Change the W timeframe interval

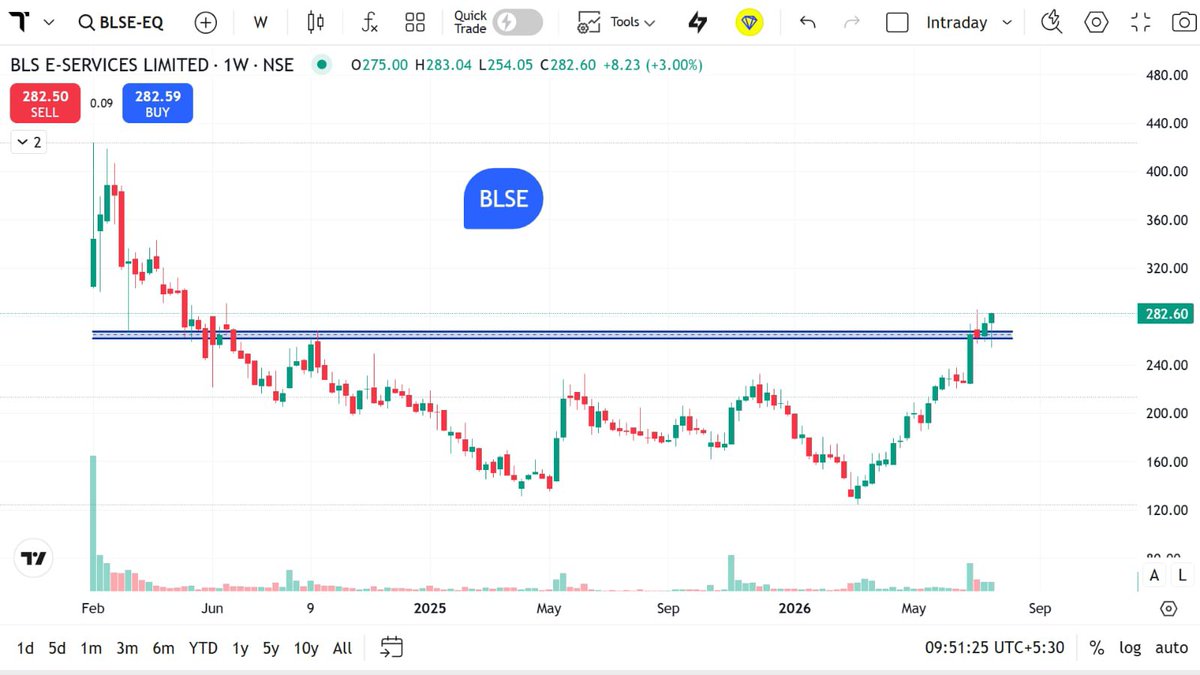tap(261, 22)
